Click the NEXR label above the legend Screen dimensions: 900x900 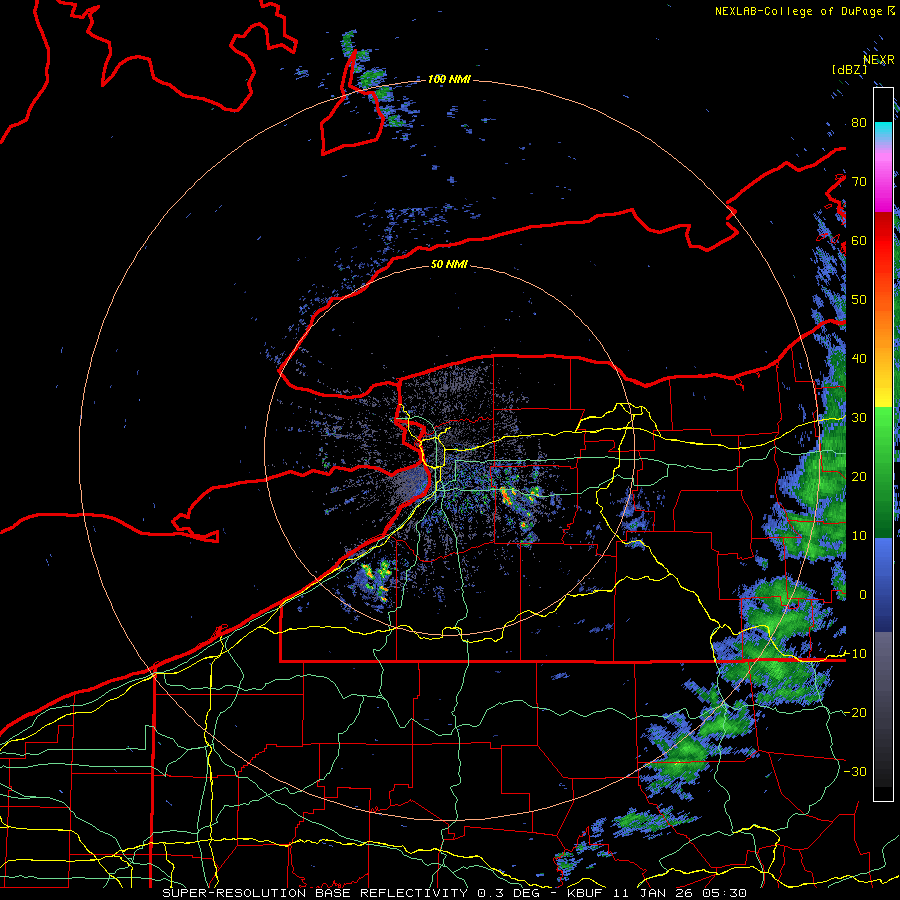pos(879,60)
